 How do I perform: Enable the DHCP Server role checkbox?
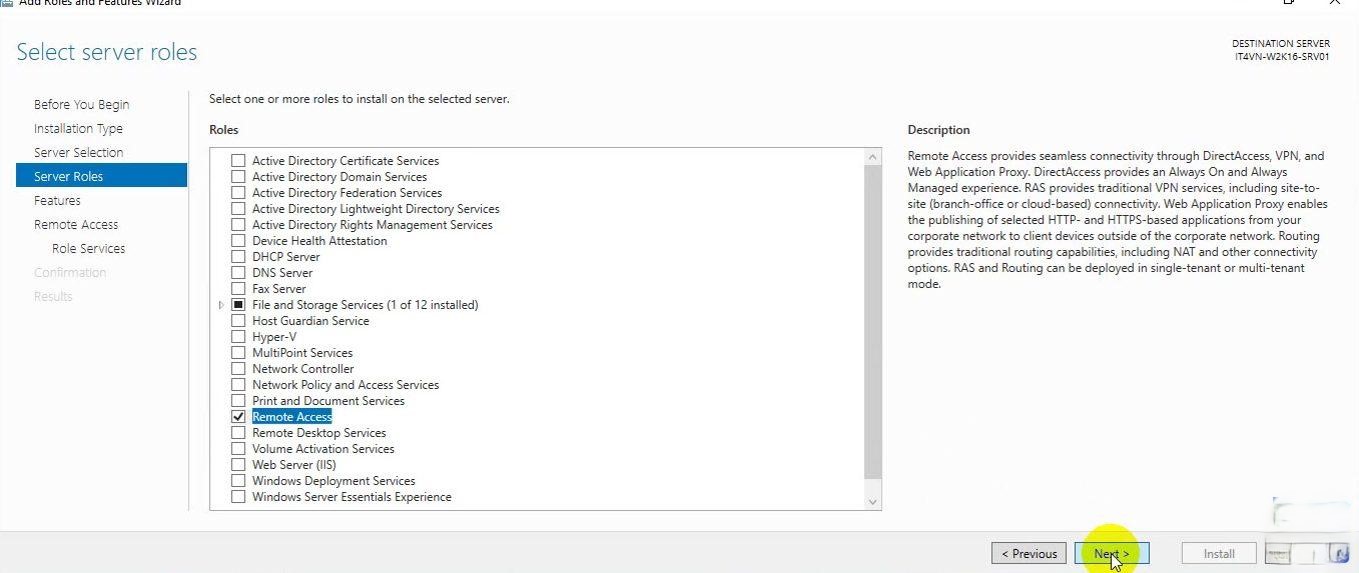[238, 257]
